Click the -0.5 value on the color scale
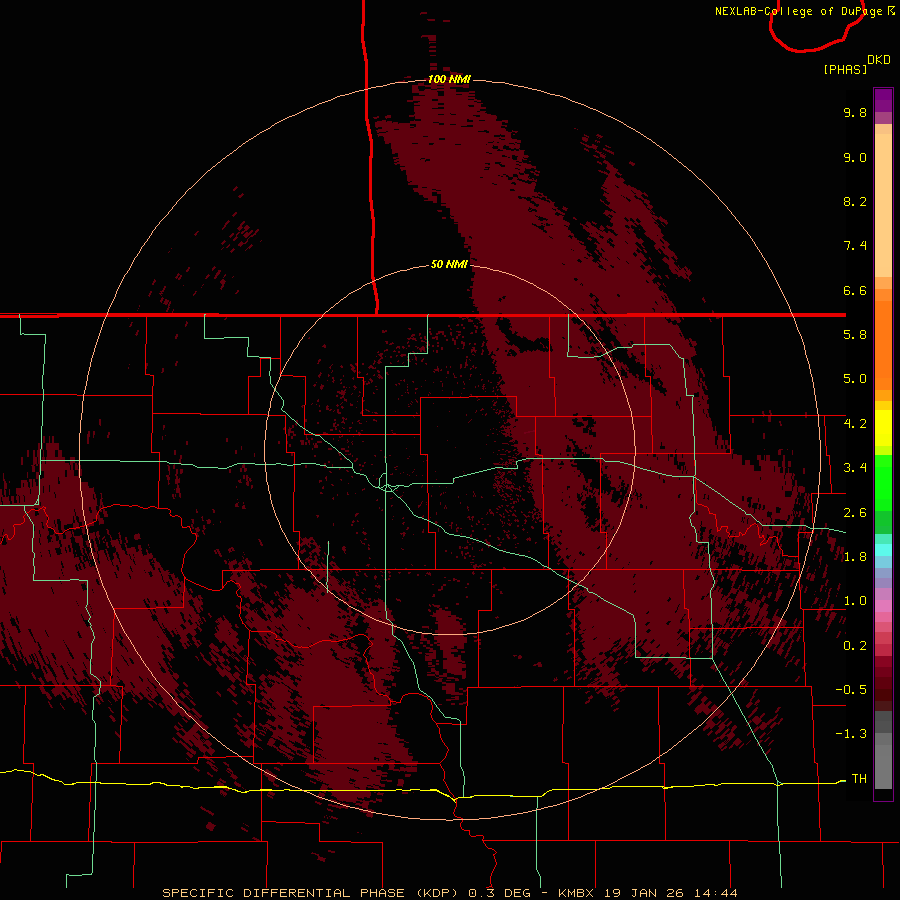The width and height of the screenshot is (900, 900). 851,690
